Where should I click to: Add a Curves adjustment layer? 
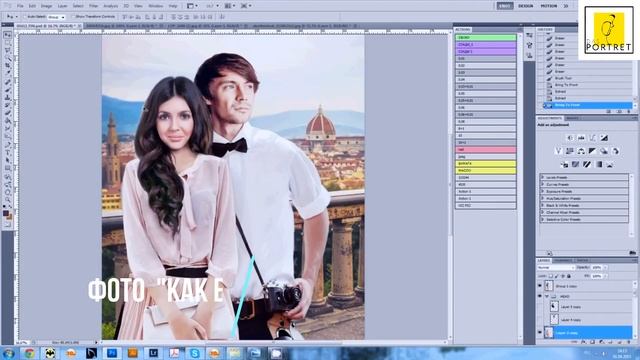[593, 138]
